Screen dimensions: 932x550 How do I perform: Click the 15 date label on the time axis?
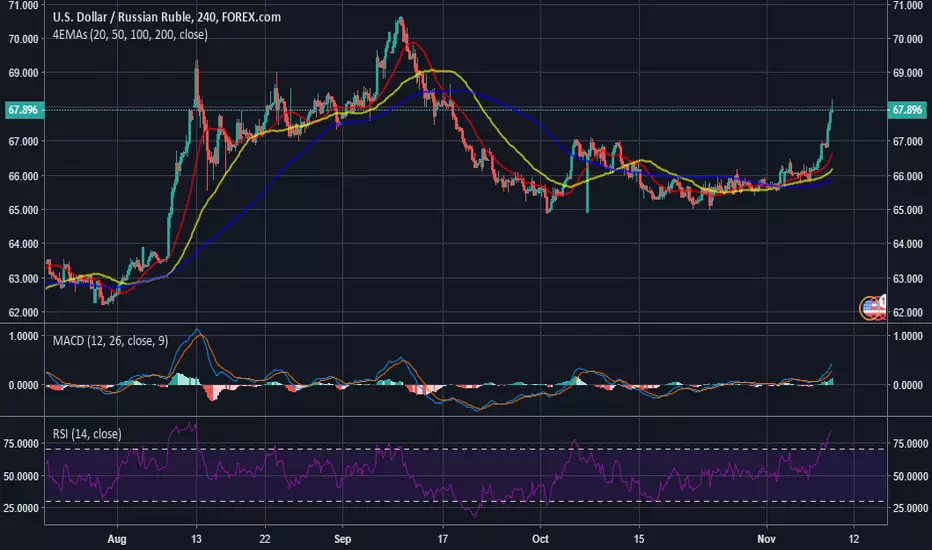[x=638, y=539]
